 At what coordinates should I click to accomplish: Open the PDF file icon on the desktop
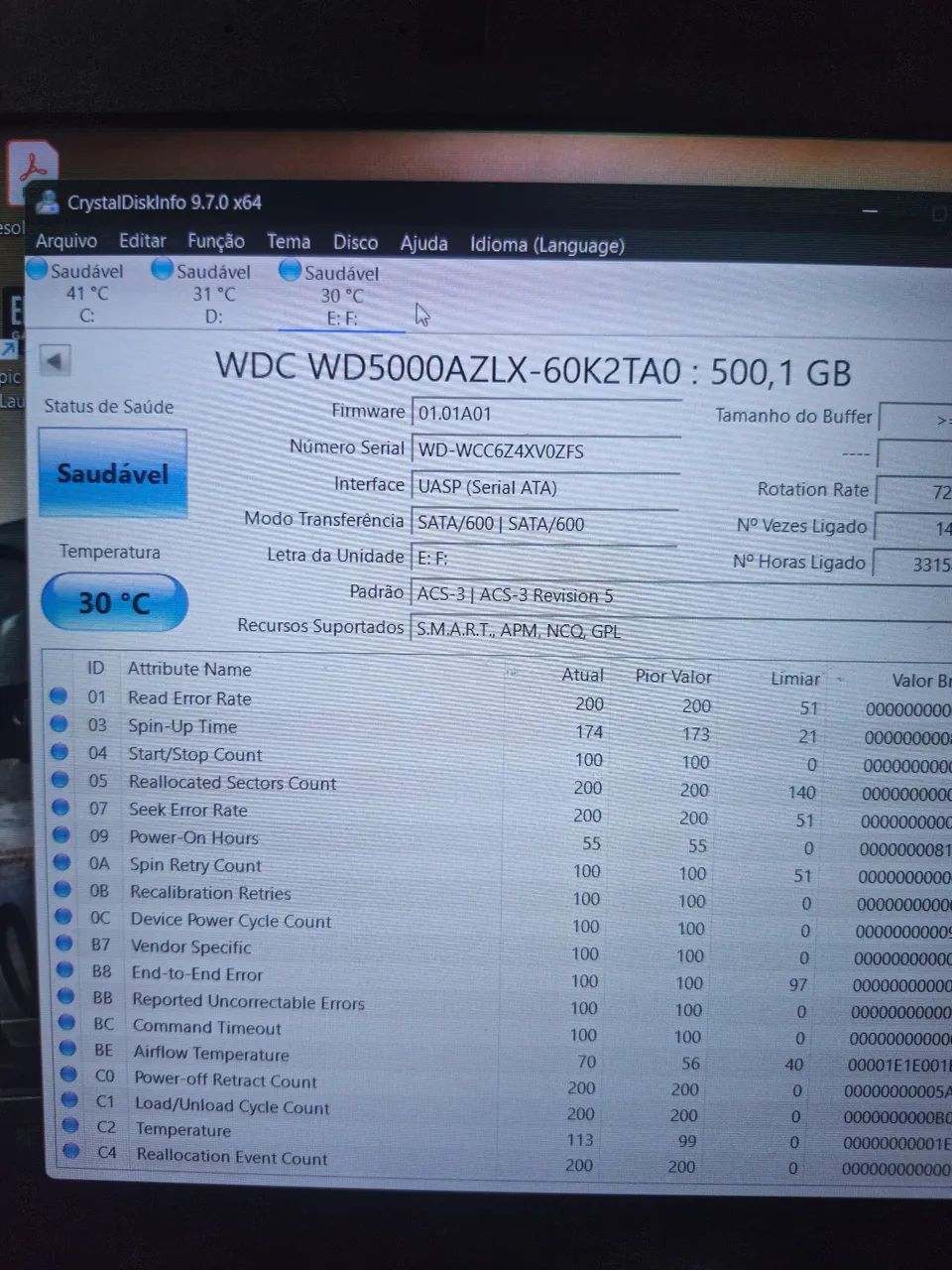point(33,174)
